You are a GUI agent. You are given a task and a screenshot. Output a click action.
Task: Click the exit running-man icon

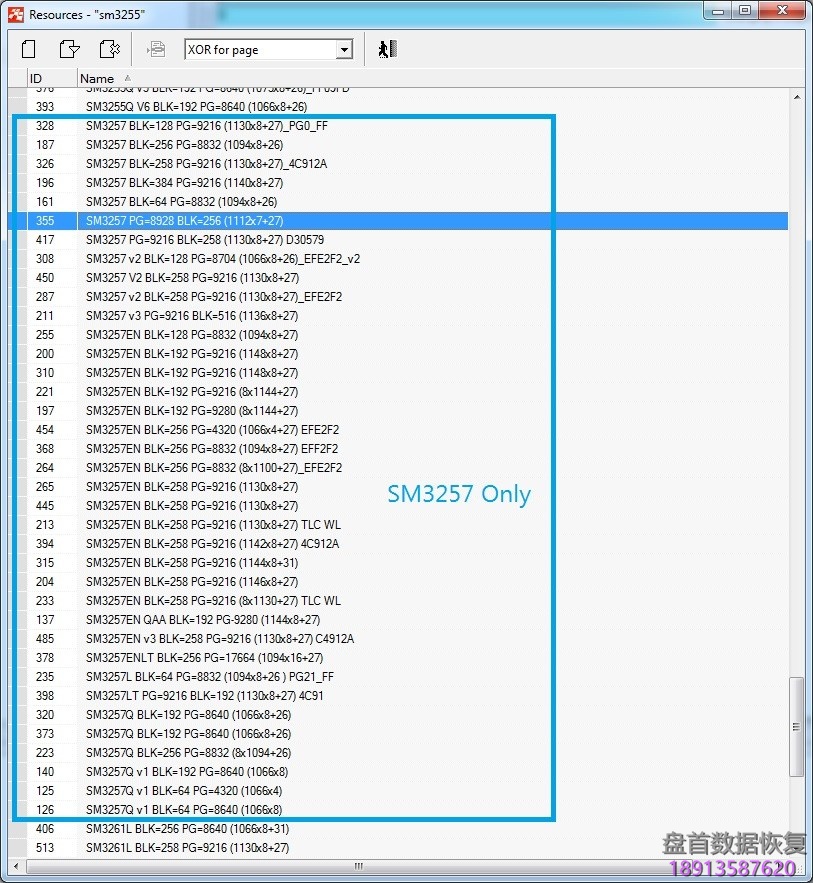pos(387,49)
